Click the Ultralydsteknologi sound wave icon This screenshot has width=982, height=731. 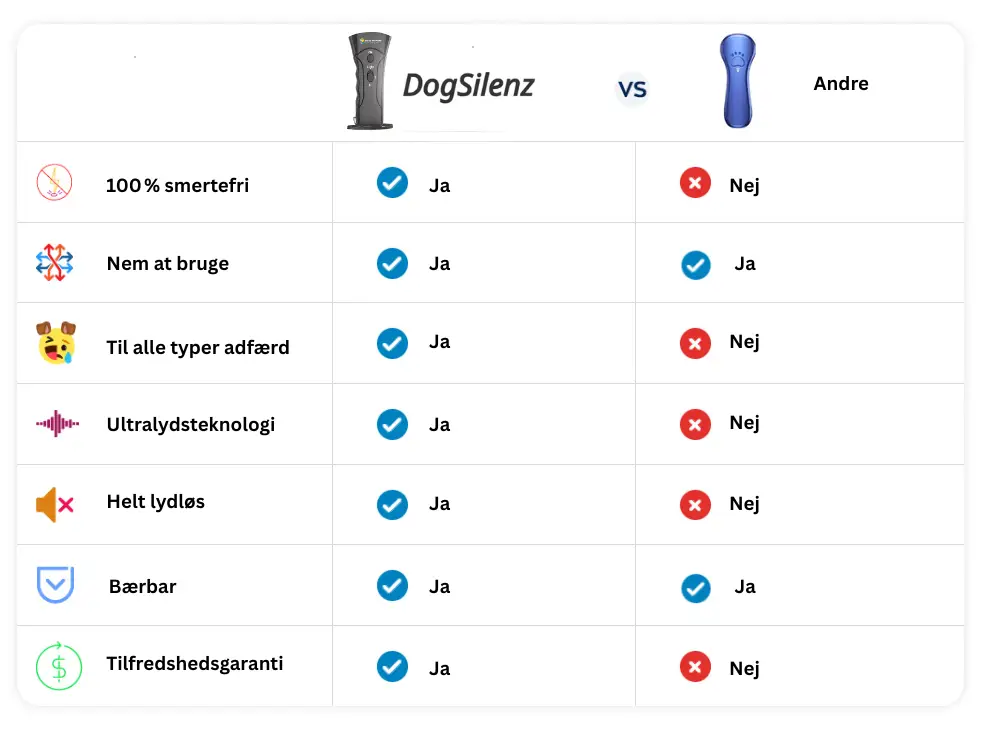[57, 424]
